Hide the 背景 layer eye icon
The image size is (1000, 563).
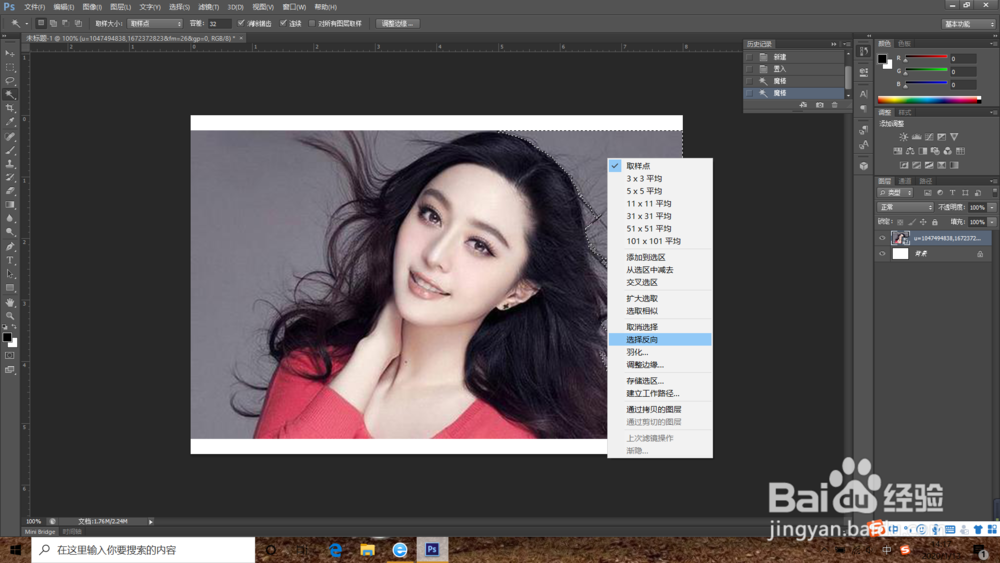click(882, 254)
